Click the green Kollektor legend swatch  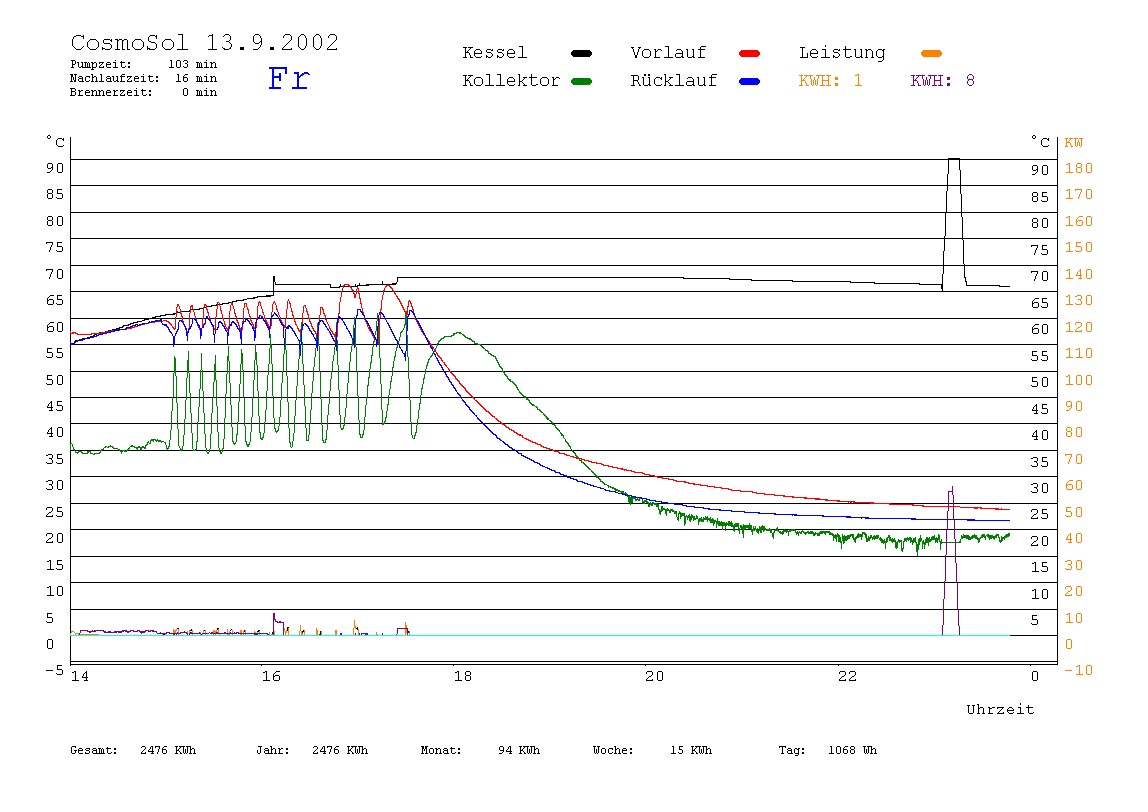[x=581, y=81]
